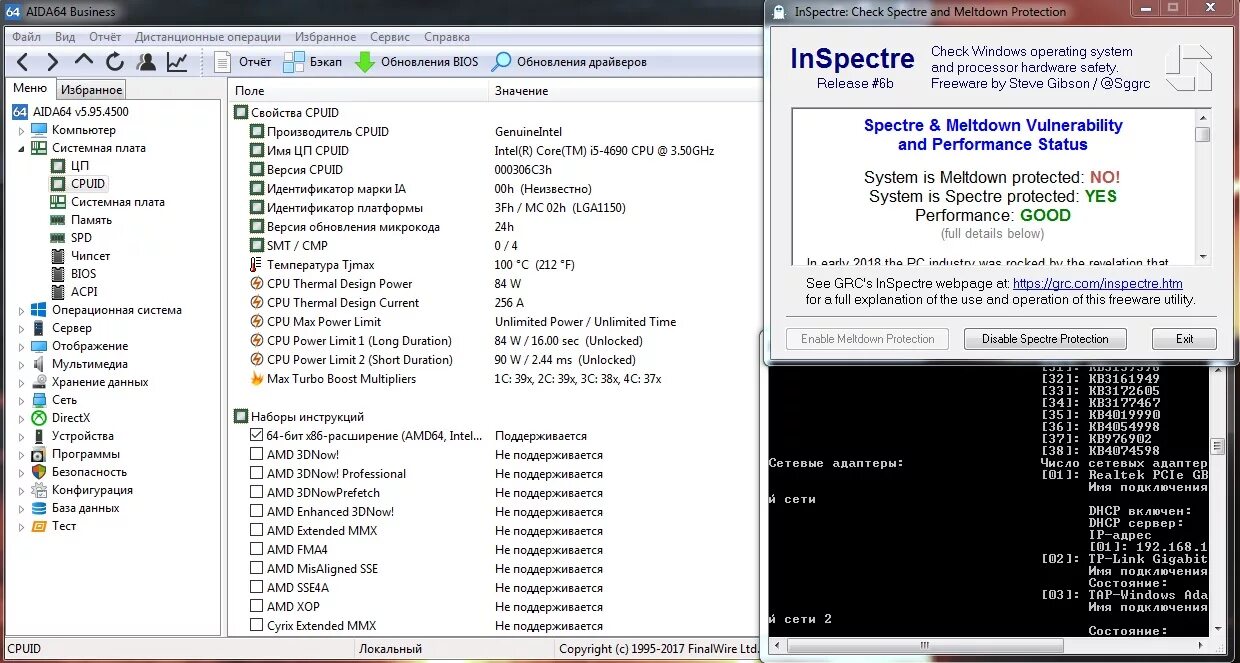Toggle the AMD MisAligned SSE checkbox
This screenshot has width=1240, height=663.
257,569
